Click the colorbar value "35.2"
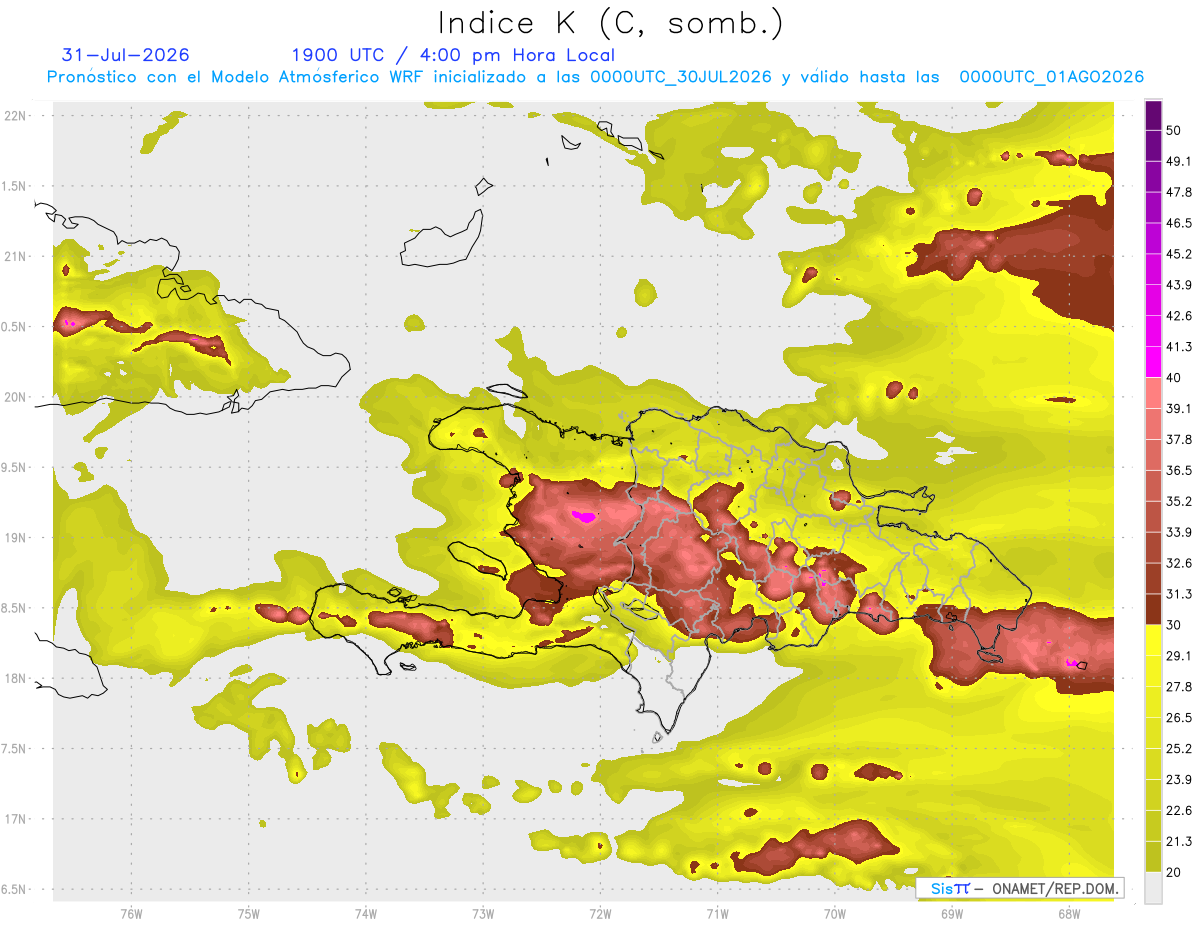This screenshot has height=927, width=1200. (x=1178, y=501)
